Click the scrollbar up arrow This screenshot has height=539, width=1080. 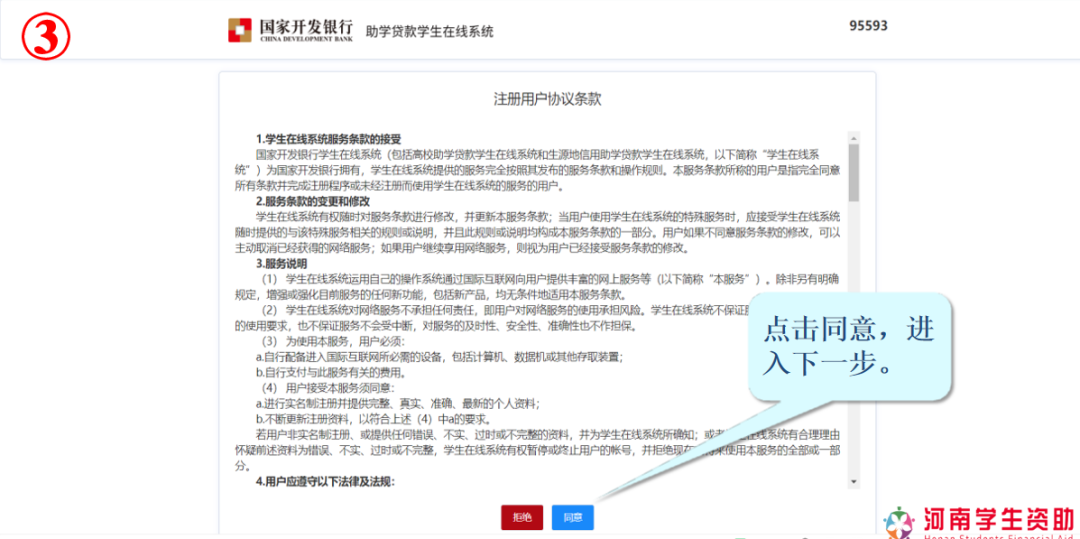tap(853, 138)
